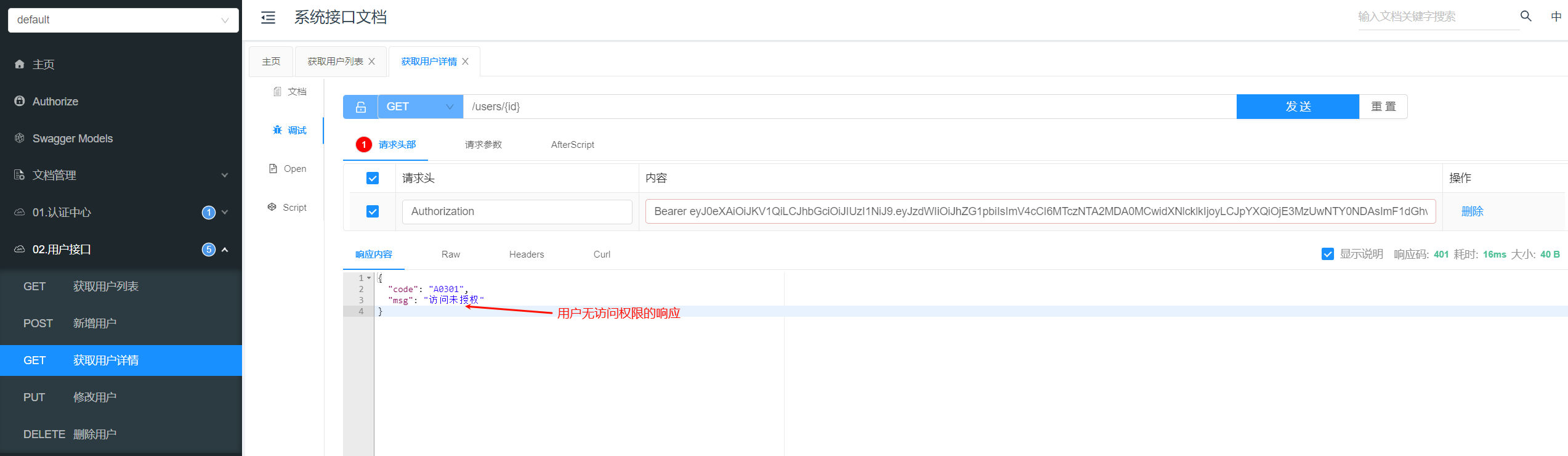This screenshot has height=456, width=1568.
Task: Click the "A0301" code value
Action: (446, 289)
